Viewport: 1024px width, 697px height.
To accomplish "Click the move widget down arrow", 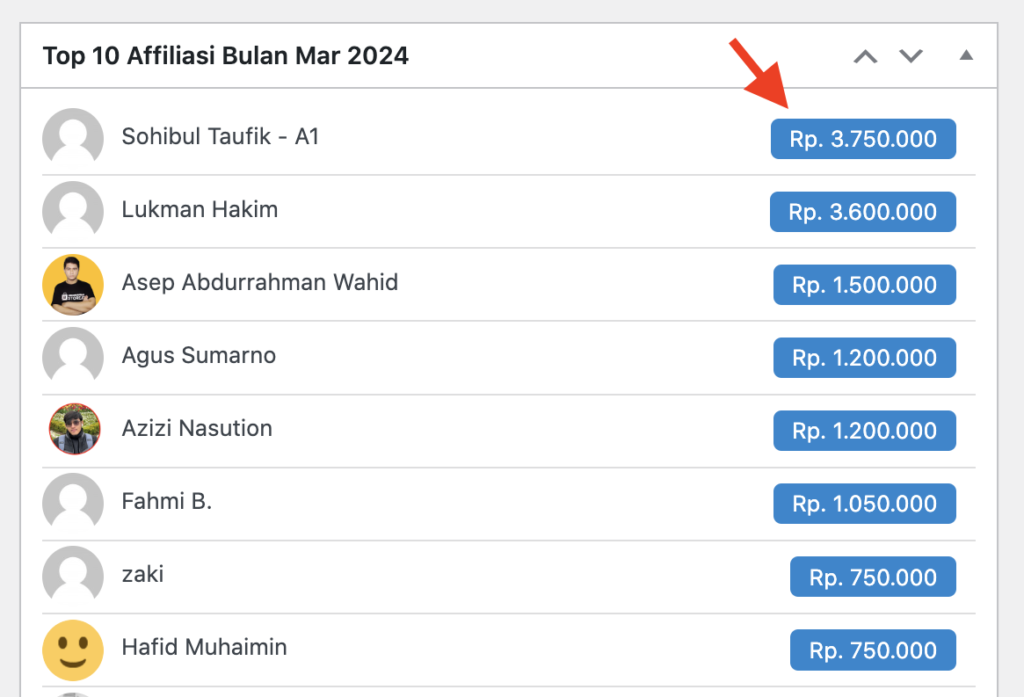I will coord(911,56).
